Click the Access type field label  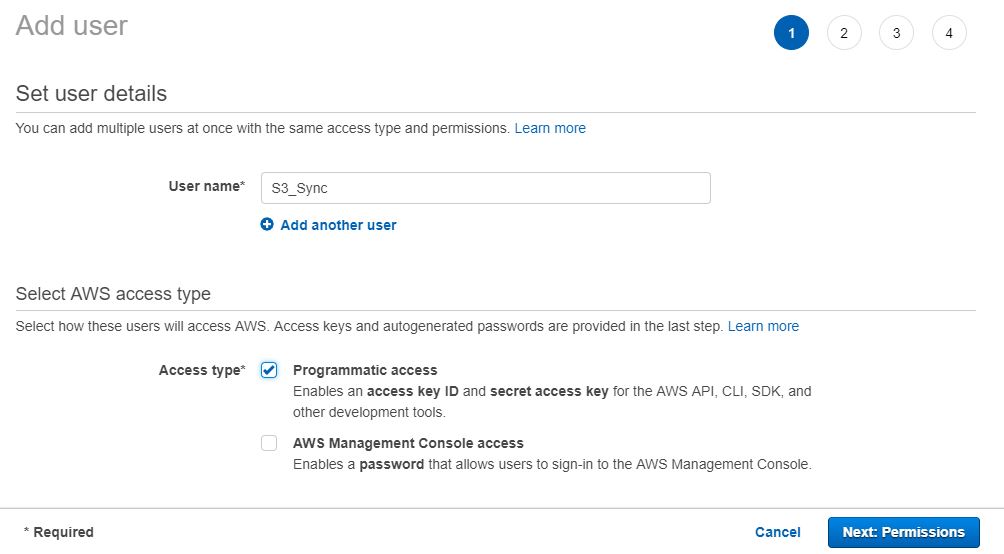click(x=201, y=370)
